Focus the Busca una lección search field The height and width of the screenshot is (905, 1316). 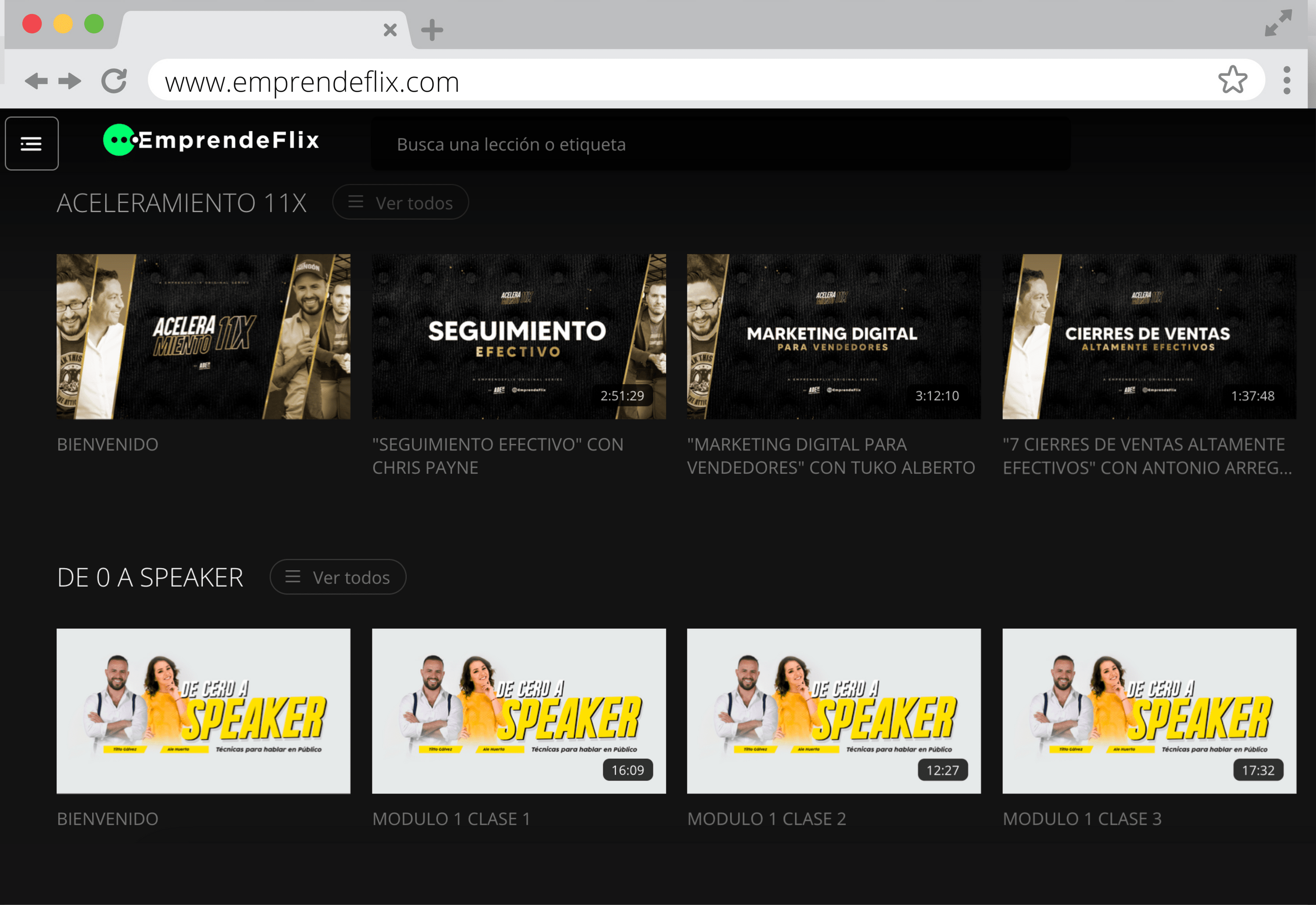click(x=720, y=145)
